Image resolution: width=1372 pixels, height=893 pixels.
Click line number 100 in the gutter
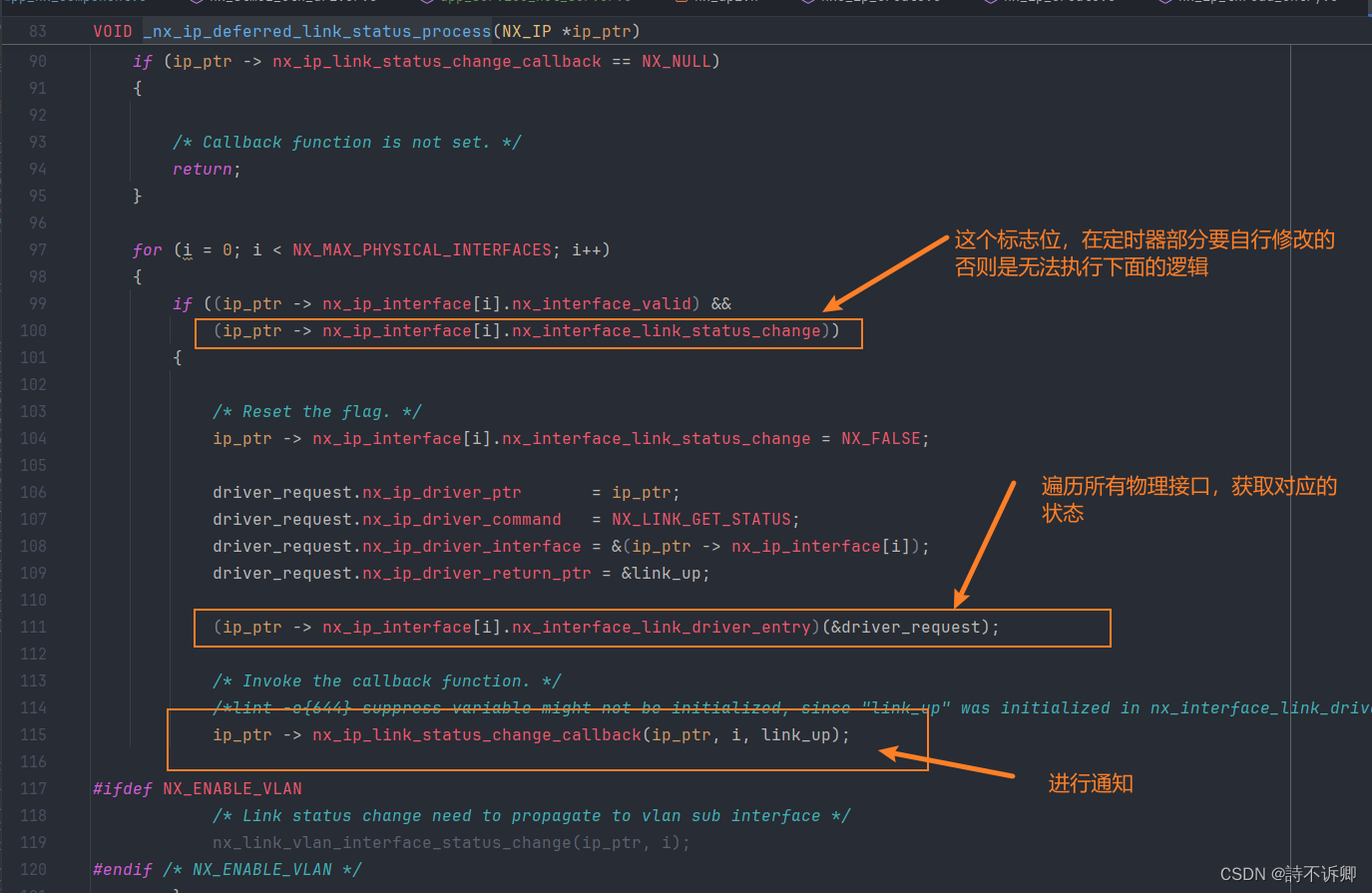coord(33,330)
